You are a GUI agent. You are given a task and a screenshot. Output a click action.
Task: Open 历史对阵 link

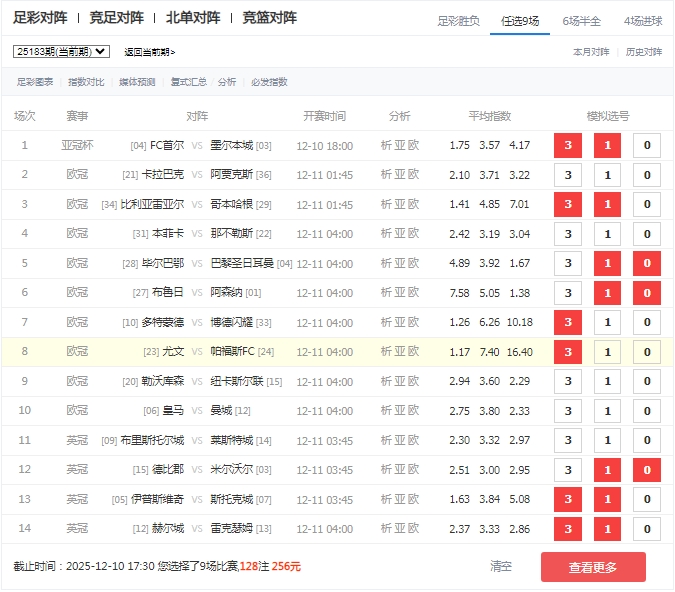click(x=643, y=52)
